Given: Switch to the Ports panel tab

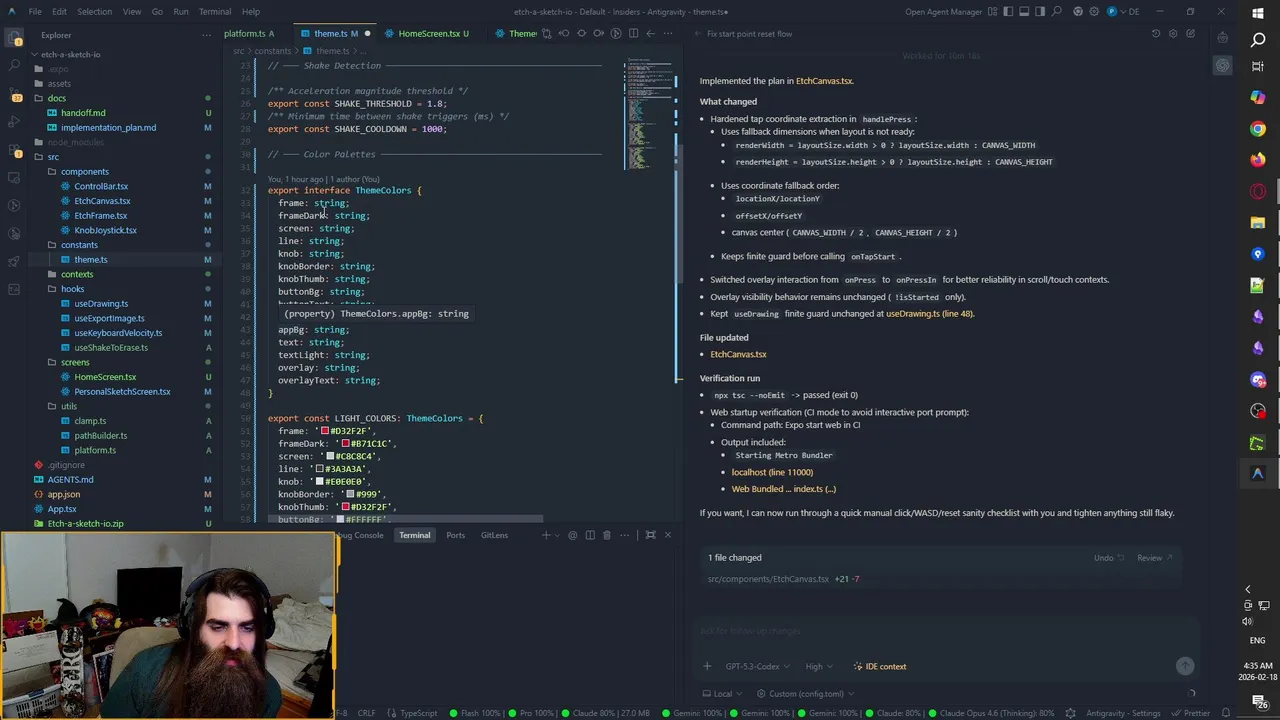Looking at the screenshot, I should click(455, 535).
